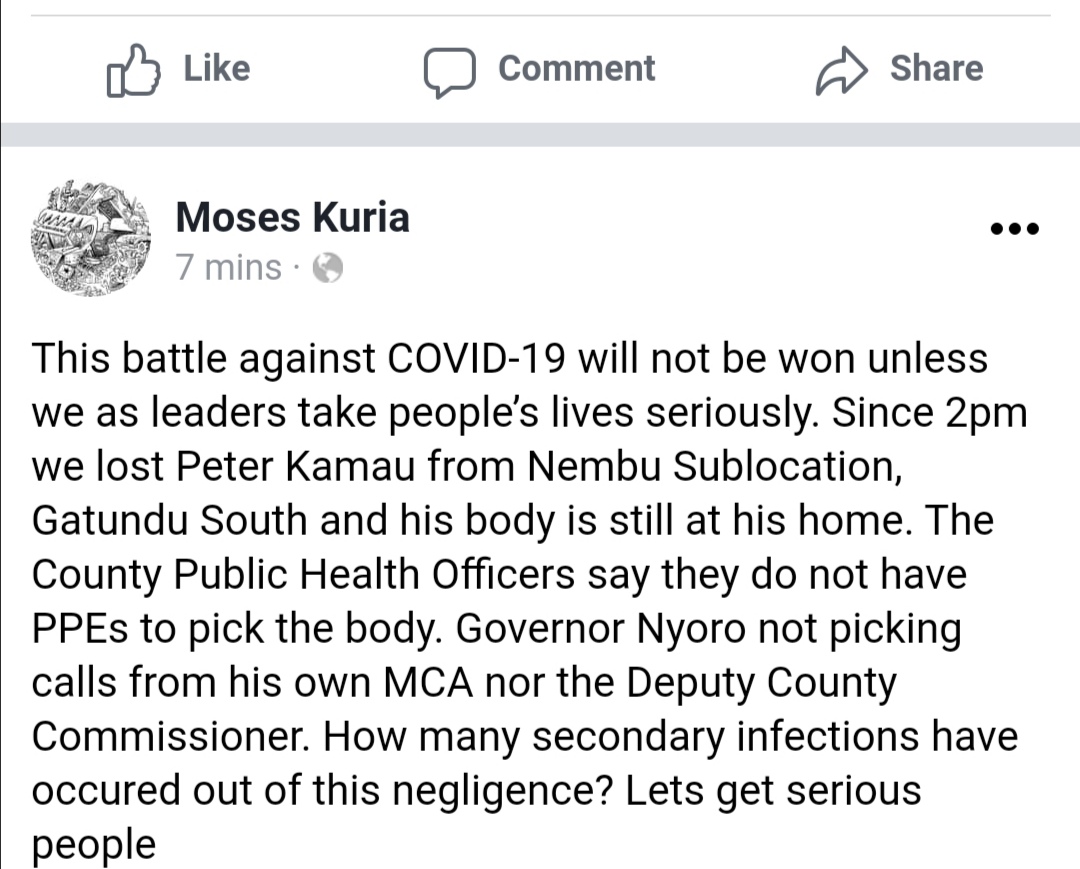Tap the Share label

click(x=936, y=68)
